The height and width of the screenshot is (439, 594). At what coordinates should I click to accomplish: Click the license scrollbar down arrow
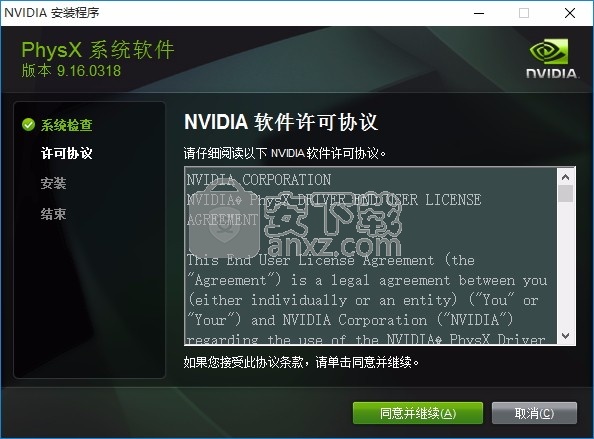[566, 336]
